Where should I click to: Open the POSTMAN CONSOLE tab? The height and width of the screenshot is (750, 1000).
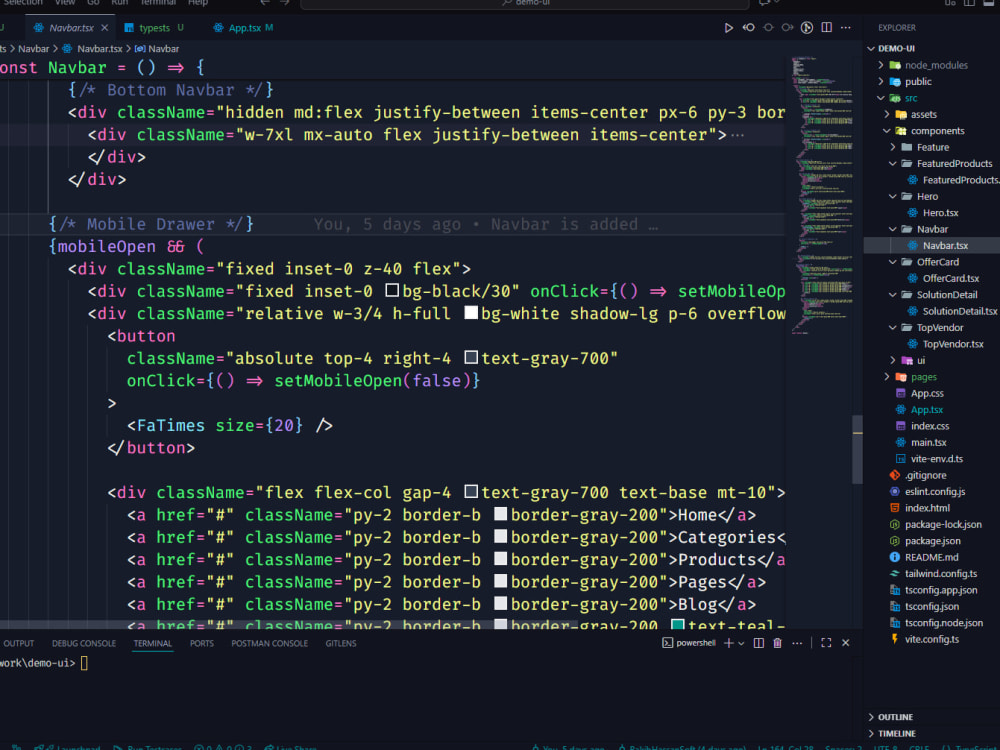[x=269, y=643]
